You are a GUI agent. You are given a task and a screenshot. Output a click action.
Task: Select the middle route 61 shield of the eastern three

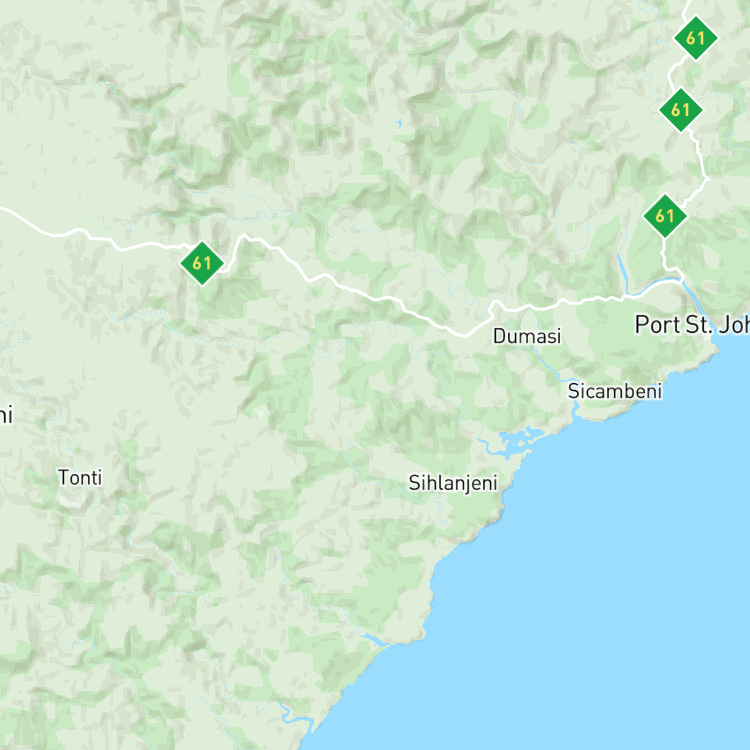point(681,110)
